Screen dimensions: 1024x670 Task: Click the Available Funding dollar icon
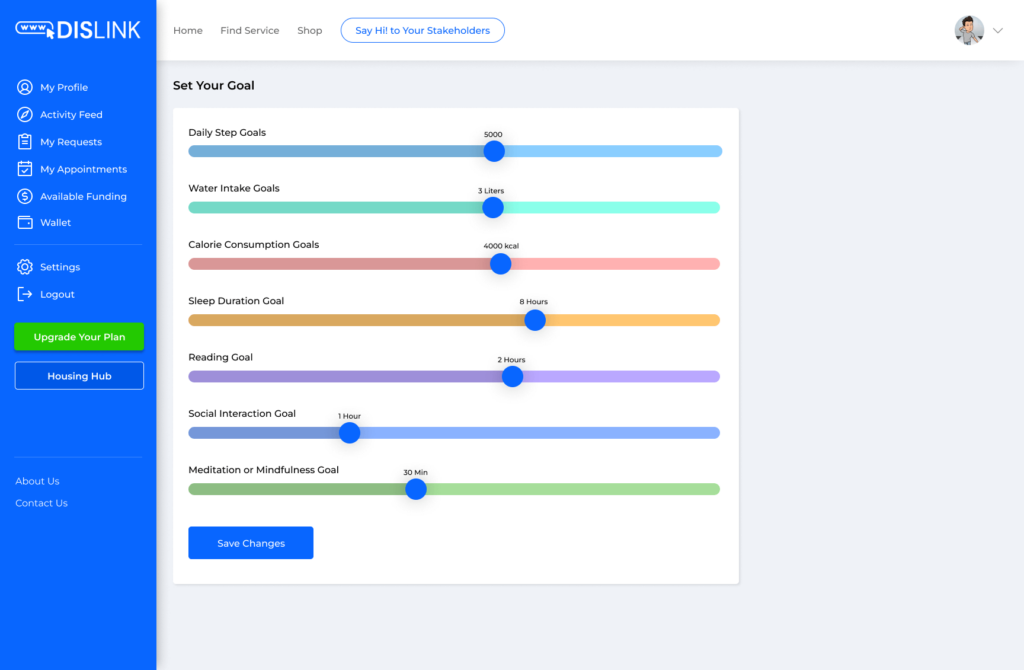click(x=25, y=196)
